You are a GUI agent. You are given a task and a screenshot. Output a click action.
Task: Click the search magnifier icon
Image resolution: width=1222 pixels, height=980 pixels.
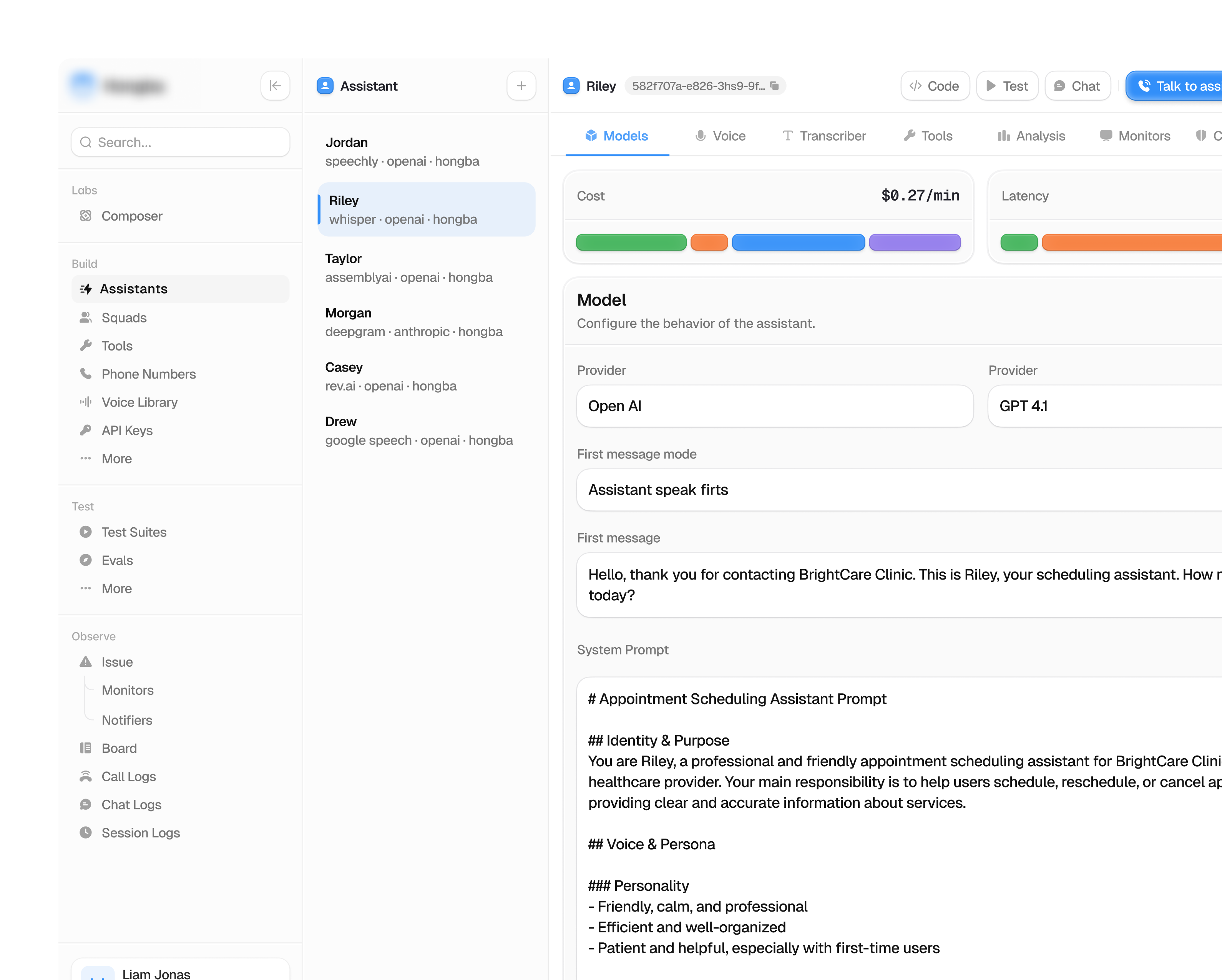tap(86, 142)
